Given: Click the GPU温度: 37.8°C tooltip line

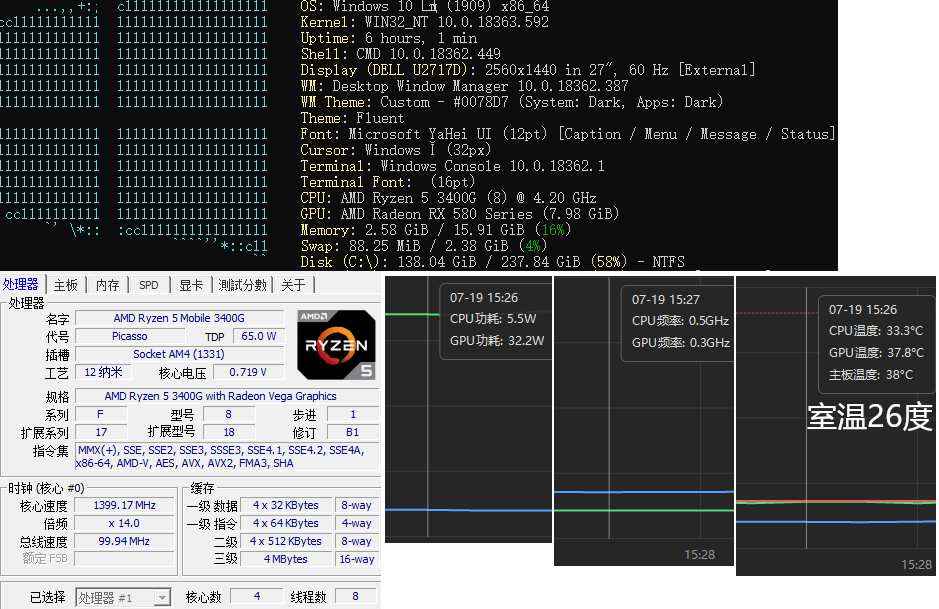Looking at the screenshot, I should [x=876, y=353].
